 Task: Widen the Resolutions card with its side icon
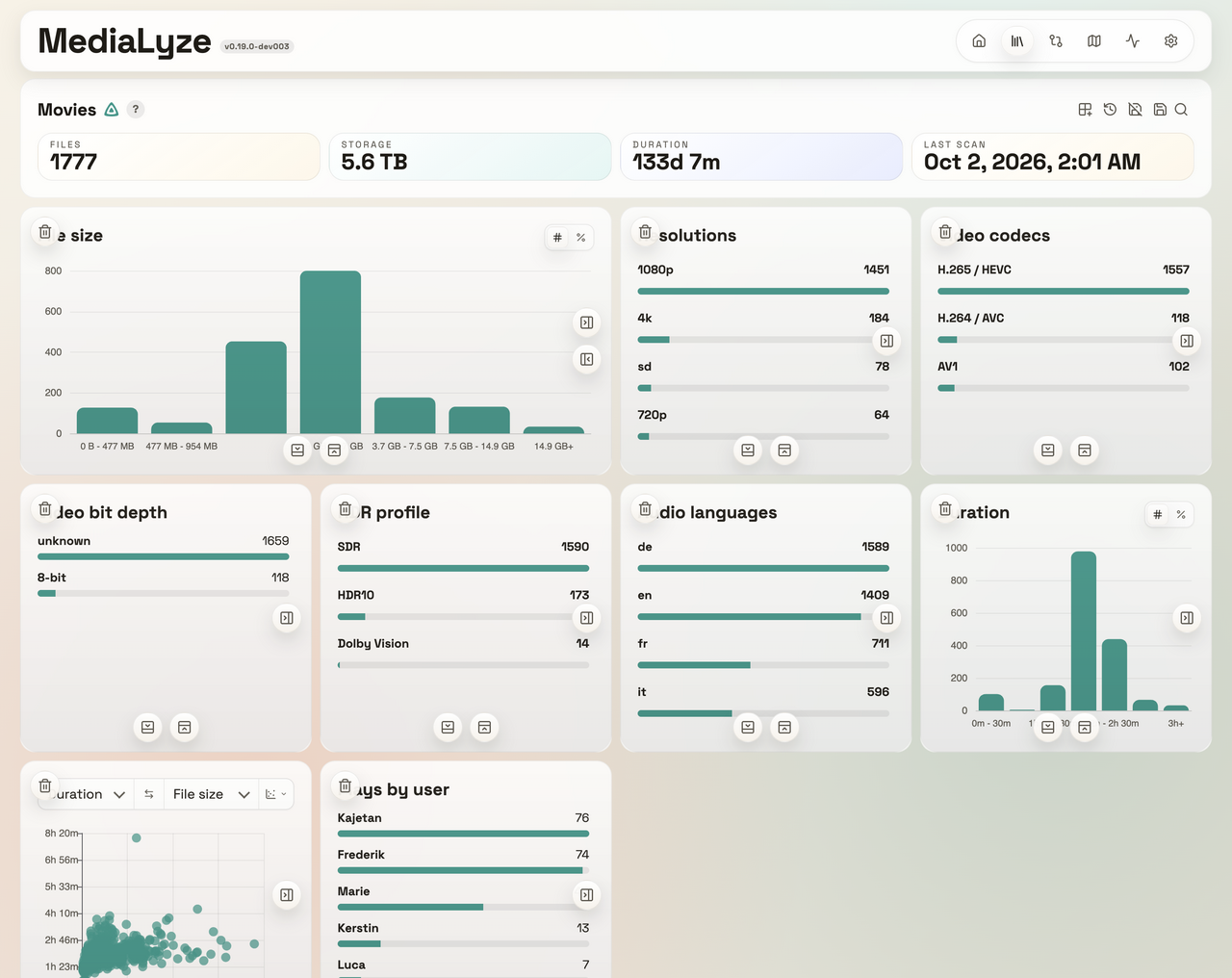886,341
